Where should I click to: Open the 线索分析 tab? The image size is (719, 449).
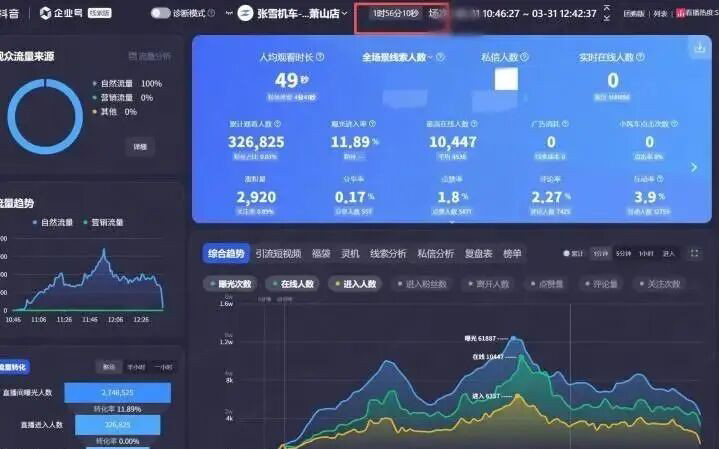point(388,254)
